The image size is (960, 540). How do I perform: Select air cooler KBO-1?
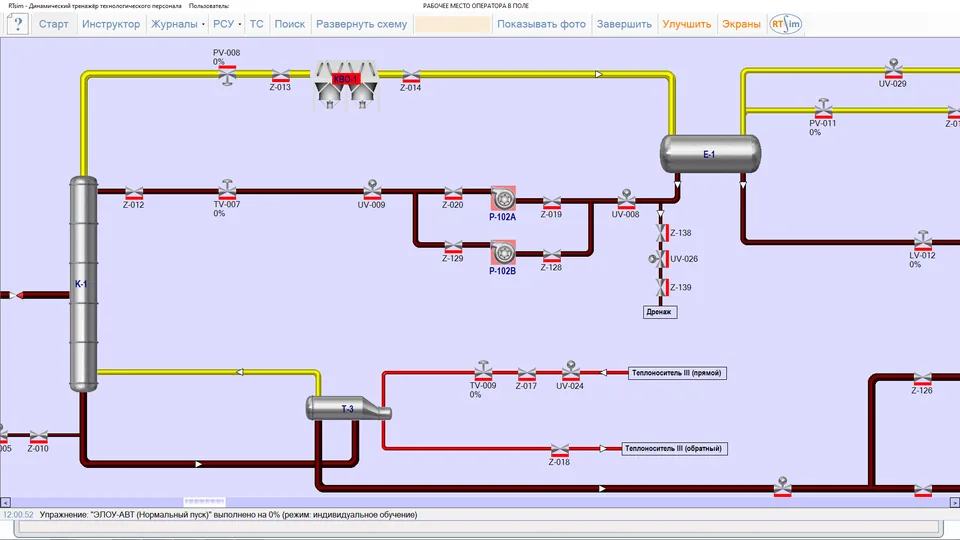[346, 86]
